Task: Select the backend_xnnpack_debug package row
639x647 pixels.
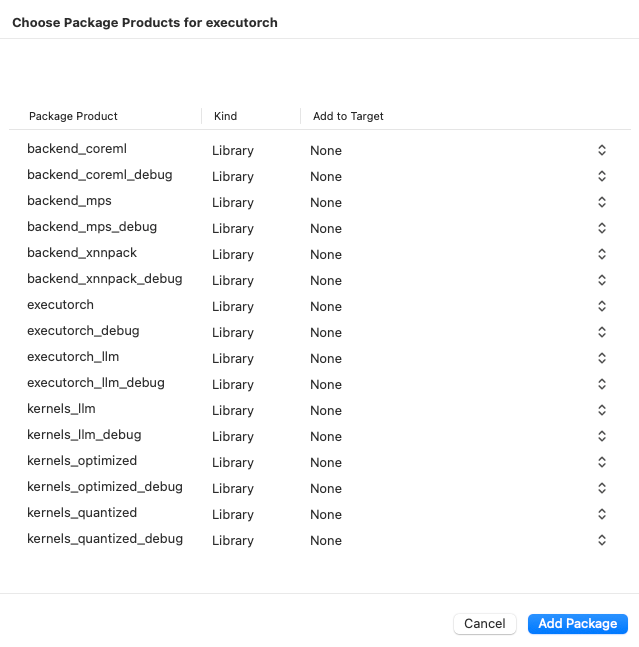Action: [105, 279]
